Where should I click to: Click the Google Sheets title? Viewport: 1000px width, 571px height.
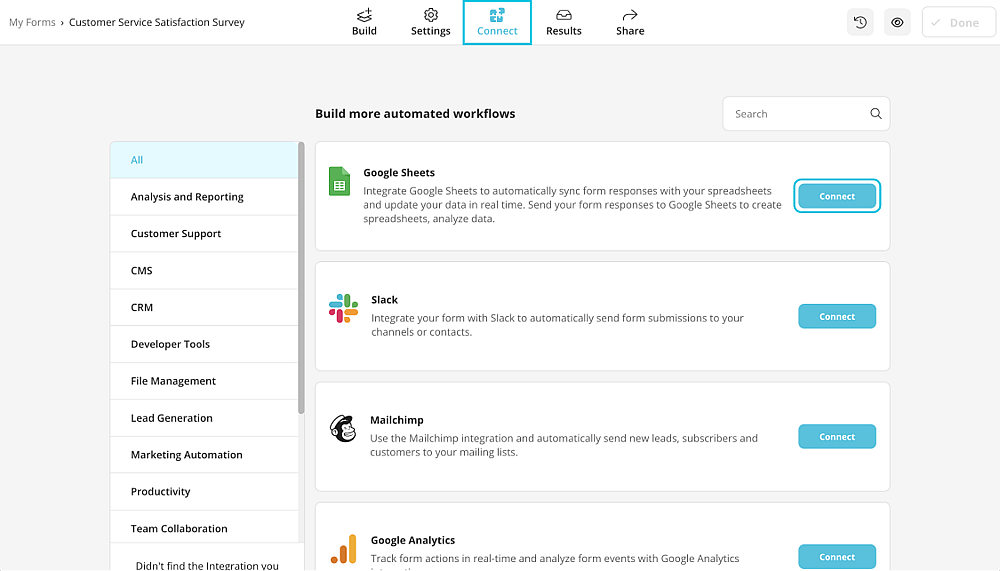(x=399, y=173)
